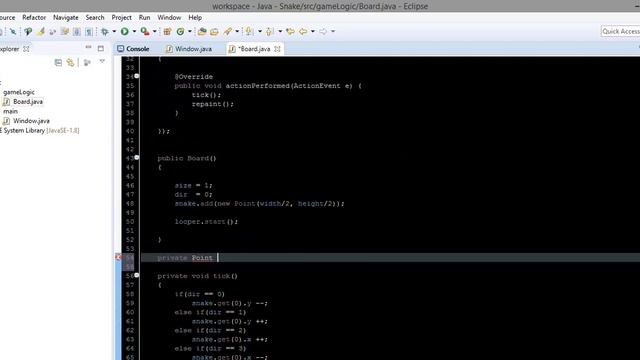The image size is (640, 360).
Task: Click the Back navigation yellow arrow
Action: (303, 31)
